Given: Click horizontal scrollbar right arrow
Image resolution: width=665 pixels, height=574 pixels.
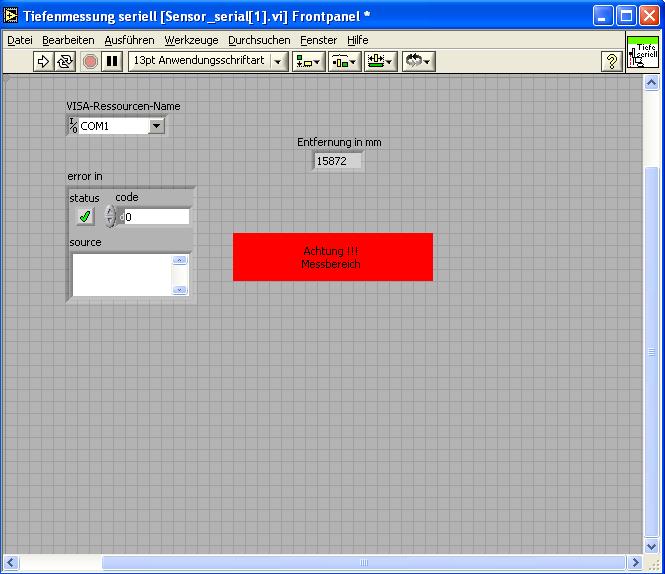Looking at the screenshot, I should coord(635,563).
